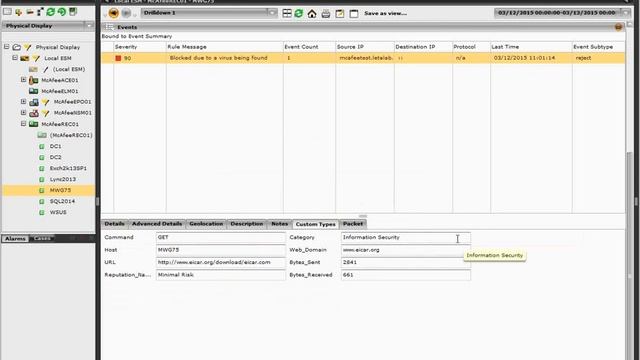Switch to the Advanced Details tab
Viewport: 640px width, 360px height.
[157, 224]
